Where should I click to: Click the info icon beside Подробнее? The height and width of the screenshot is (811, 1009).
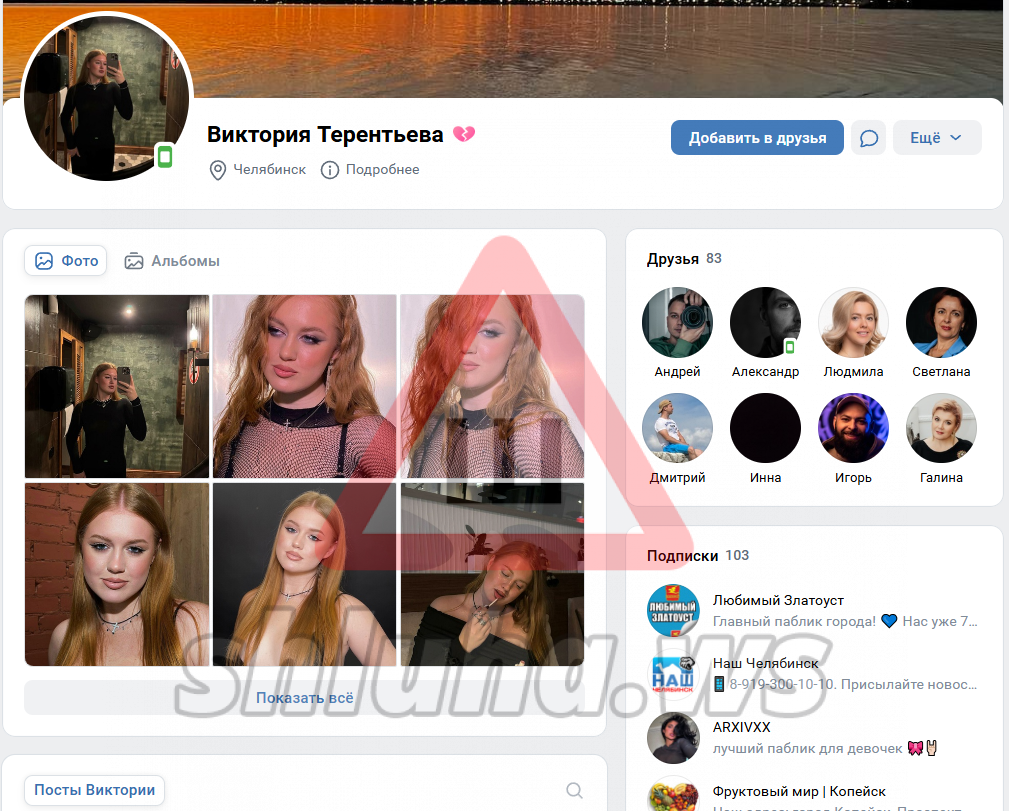pyautogui.click(x=329, y=170)
